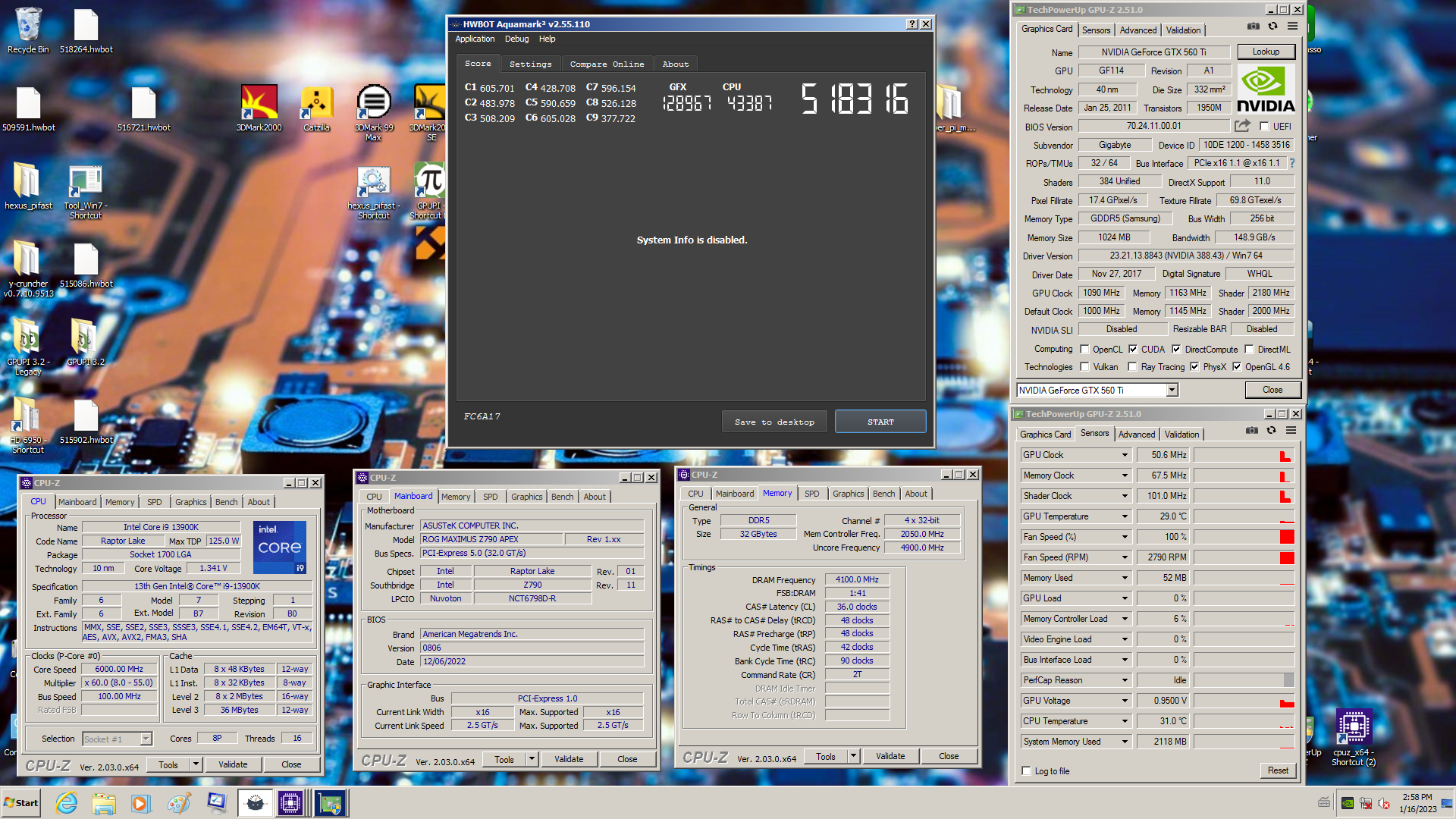
Task: Toggle the Ray Tracing checkbox
Action: (x=1132, y=367)
